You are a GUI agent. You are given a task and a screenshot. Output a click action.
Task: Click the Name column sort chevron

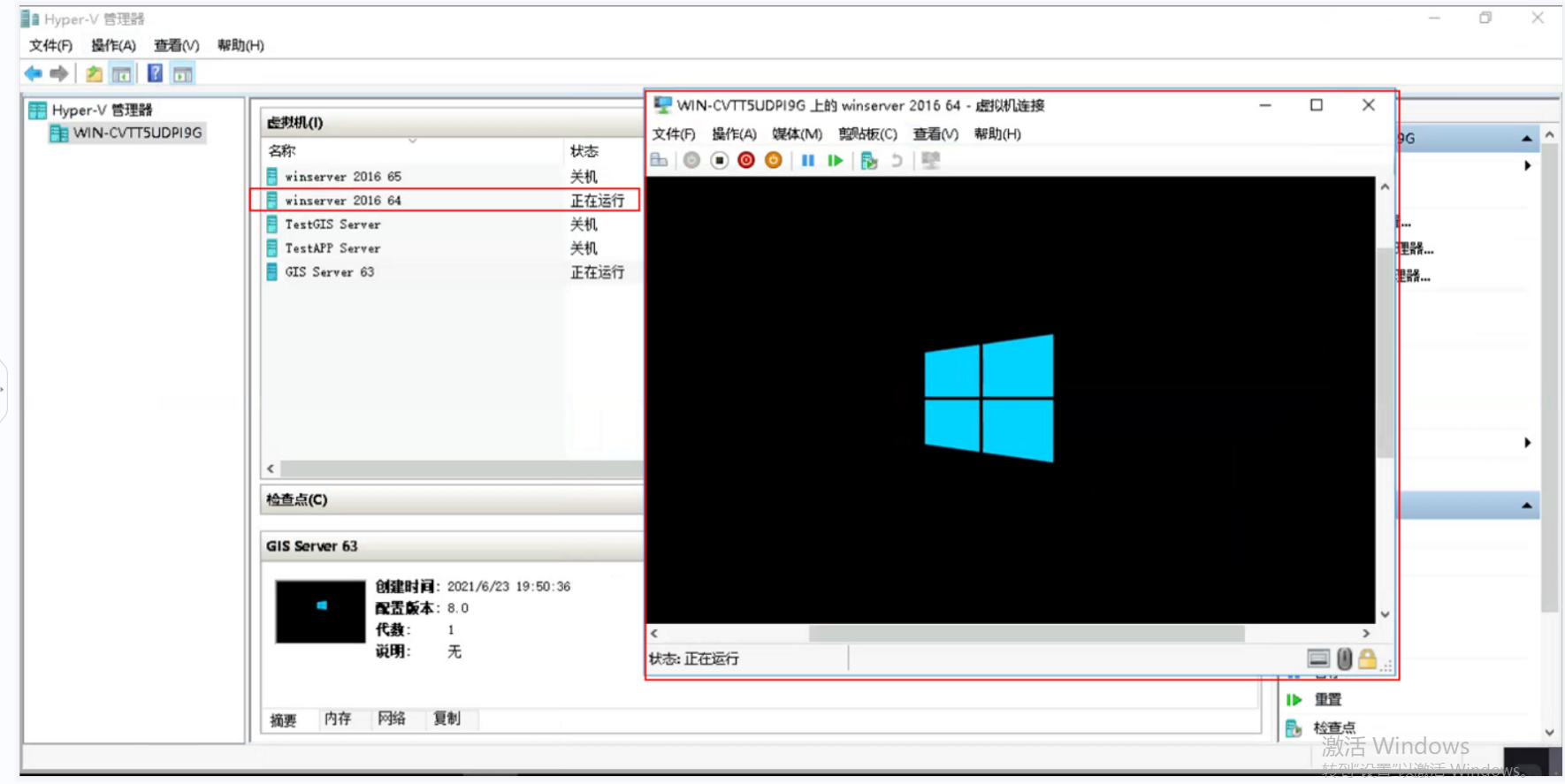coord(412,141)
